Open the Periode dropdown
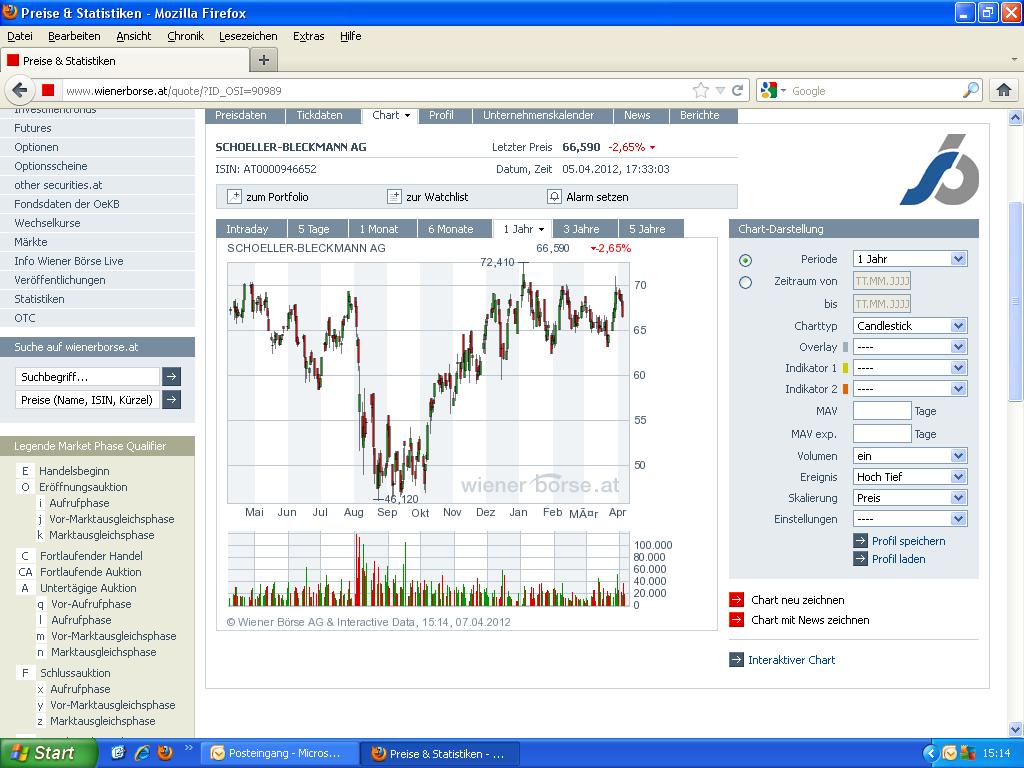 (x=910, y=259)
